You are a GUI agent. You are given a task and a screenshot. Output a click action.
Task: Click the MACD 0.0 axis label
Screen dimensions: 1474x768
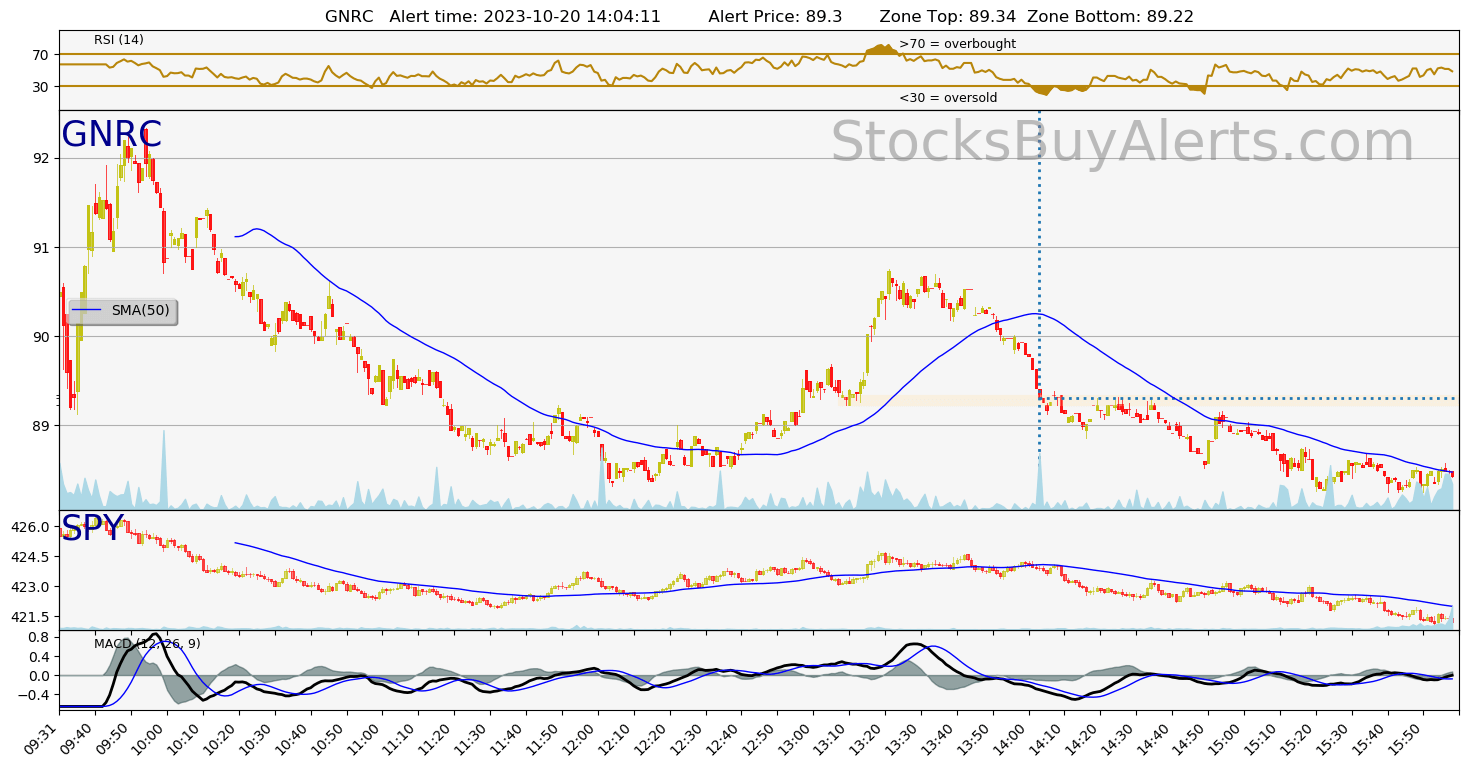pos(40,675)
